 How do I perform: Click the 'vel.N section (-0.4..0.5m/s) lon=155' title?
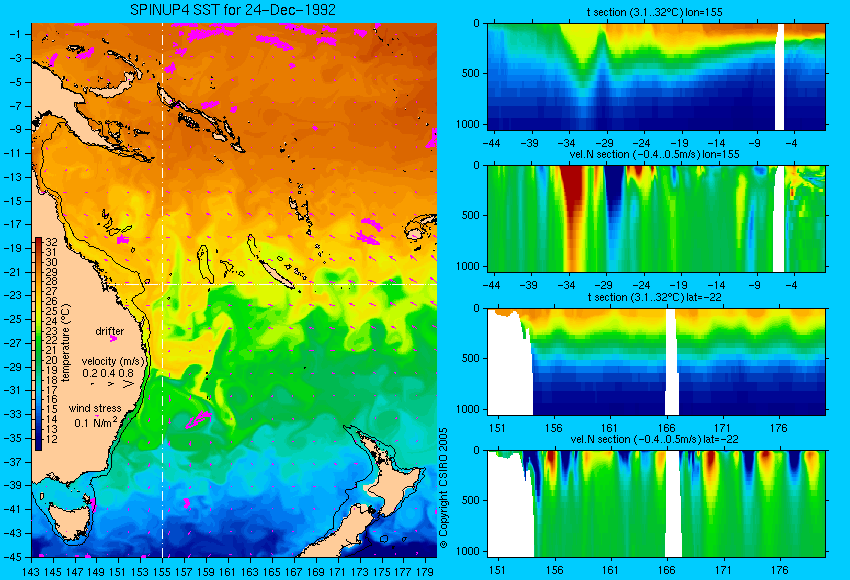655,154
